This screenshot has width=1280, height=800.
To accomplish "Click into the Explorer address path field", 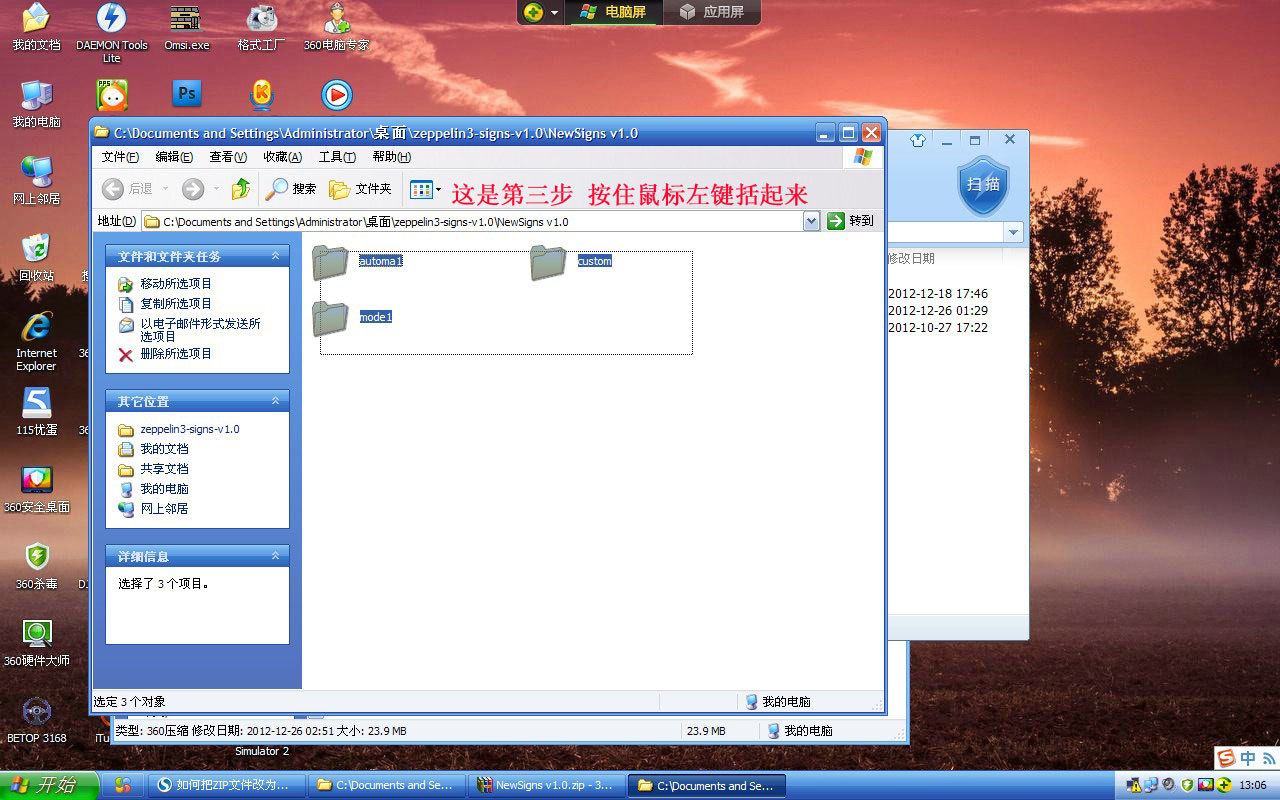I will (x=472, y=221).
